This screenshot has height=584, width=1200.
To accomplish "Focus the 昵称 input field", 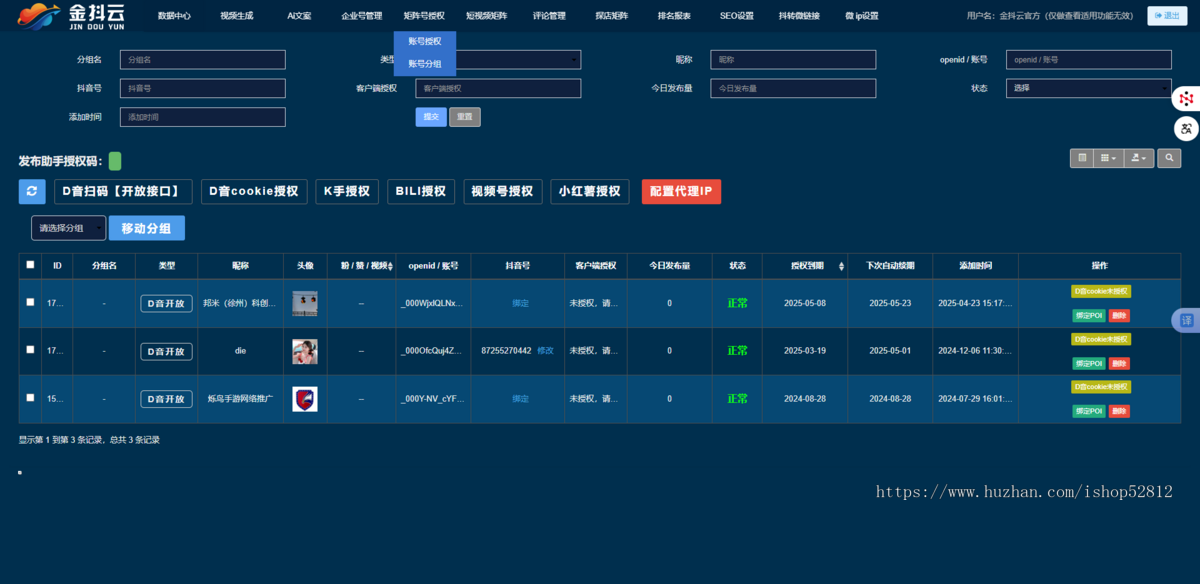I will click(793, 60).
